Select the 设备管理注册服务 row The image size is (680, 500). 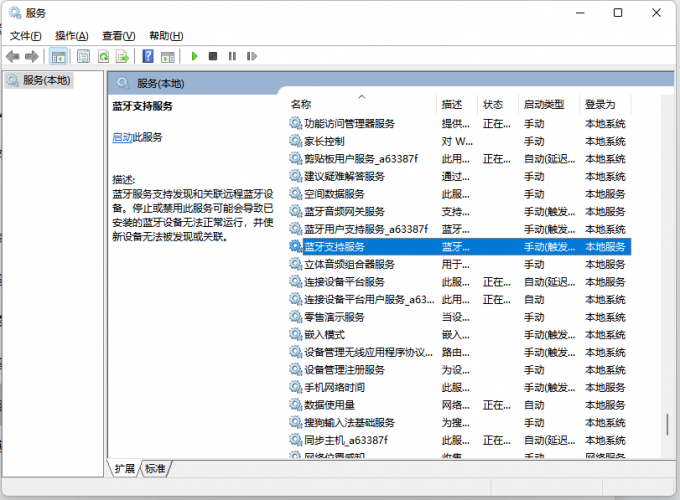[x=459, y=370]
